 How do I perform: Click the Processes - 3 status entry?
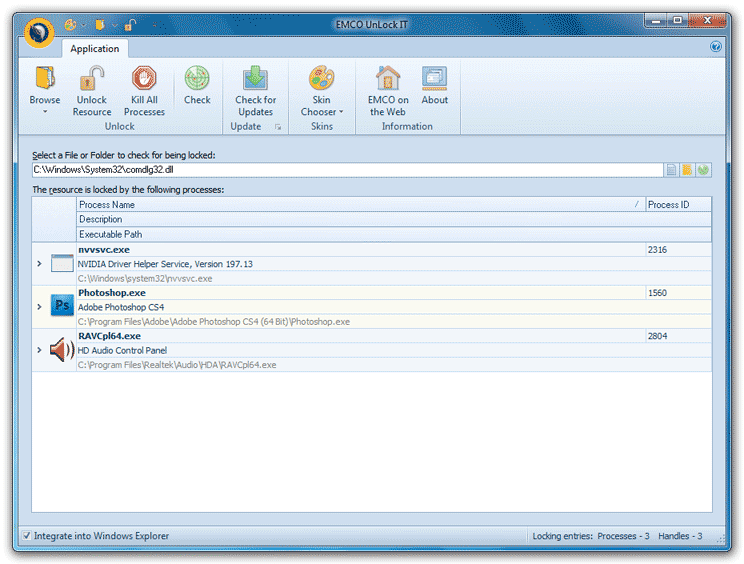click(623, 536)
